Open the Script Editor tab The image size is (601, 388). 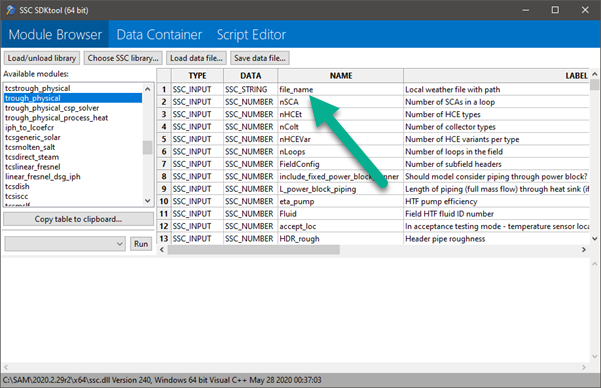251,35
